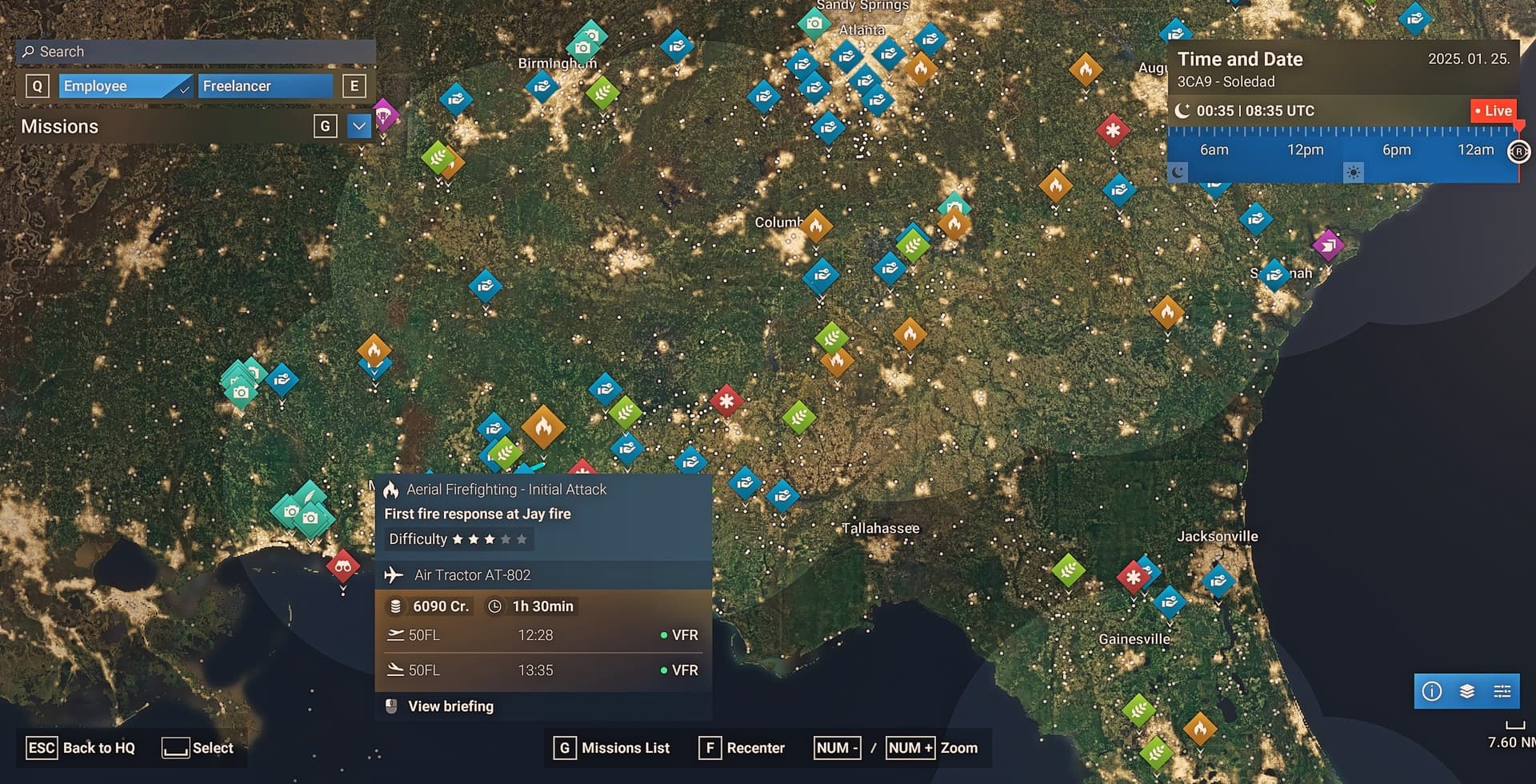Click the Search input field
The width and height of the screenshot is (1536, 784).
(x=196, y=52)
